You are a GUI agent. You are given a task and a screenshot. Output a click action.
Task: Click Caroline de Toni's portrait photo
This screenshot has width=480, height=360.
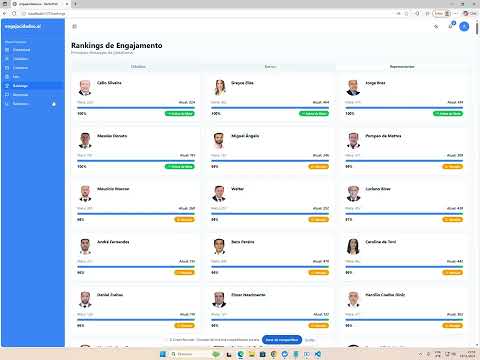coord(353,246)
